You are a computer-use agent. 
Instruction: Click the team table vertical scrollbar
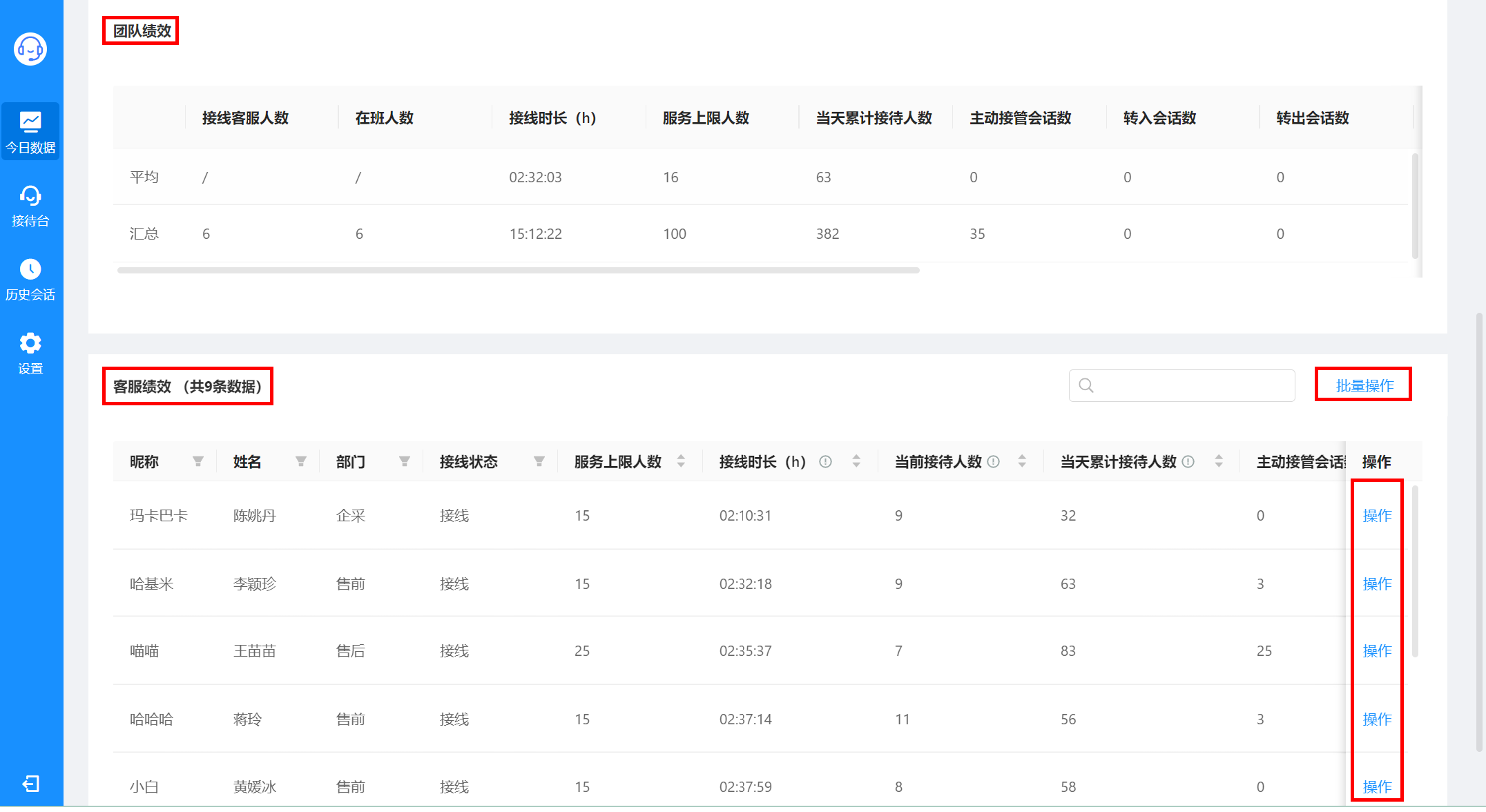pyautogui.click(x=1415, y=206)
